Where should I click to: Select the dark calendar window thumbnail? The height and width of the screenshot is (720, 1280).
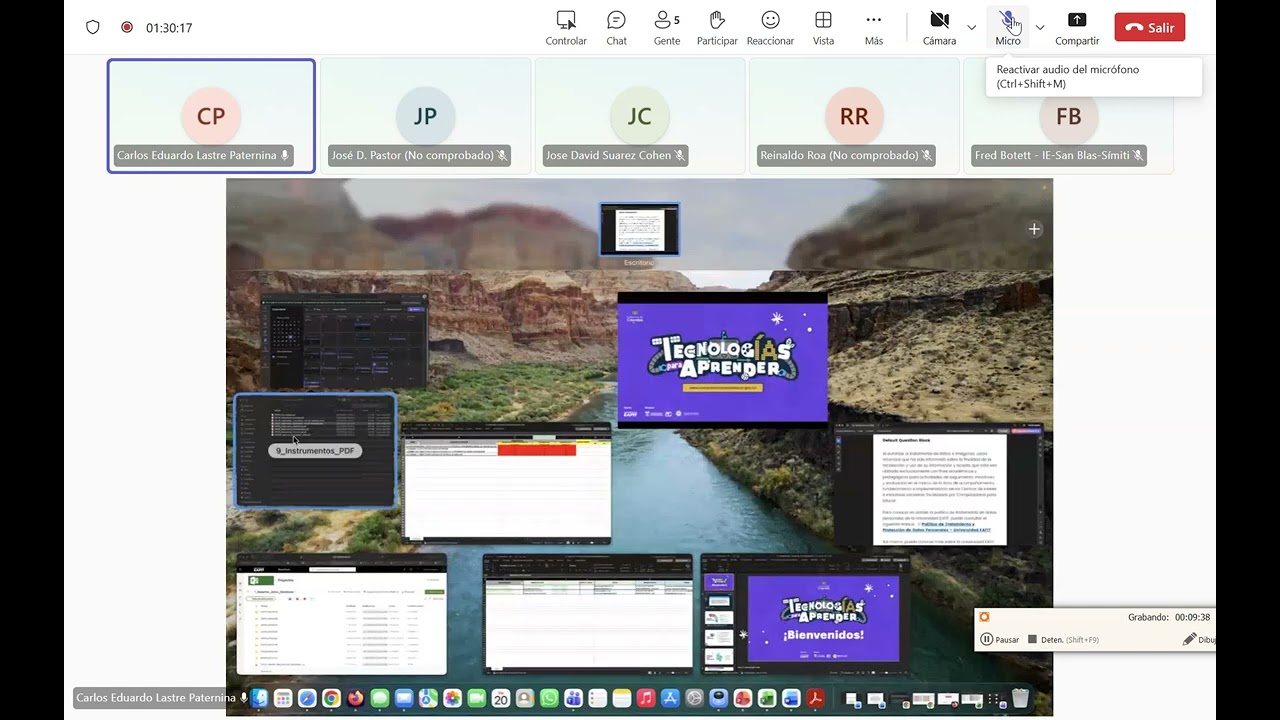[344, 340]
